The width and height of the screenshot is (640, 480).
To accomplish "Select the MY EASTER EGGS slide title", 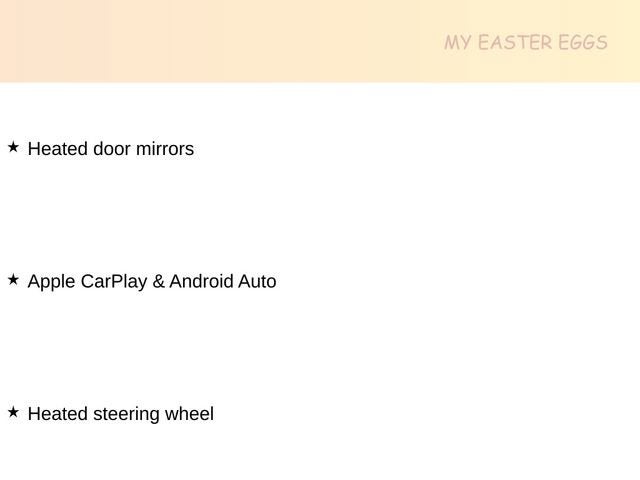I will 526,43.
